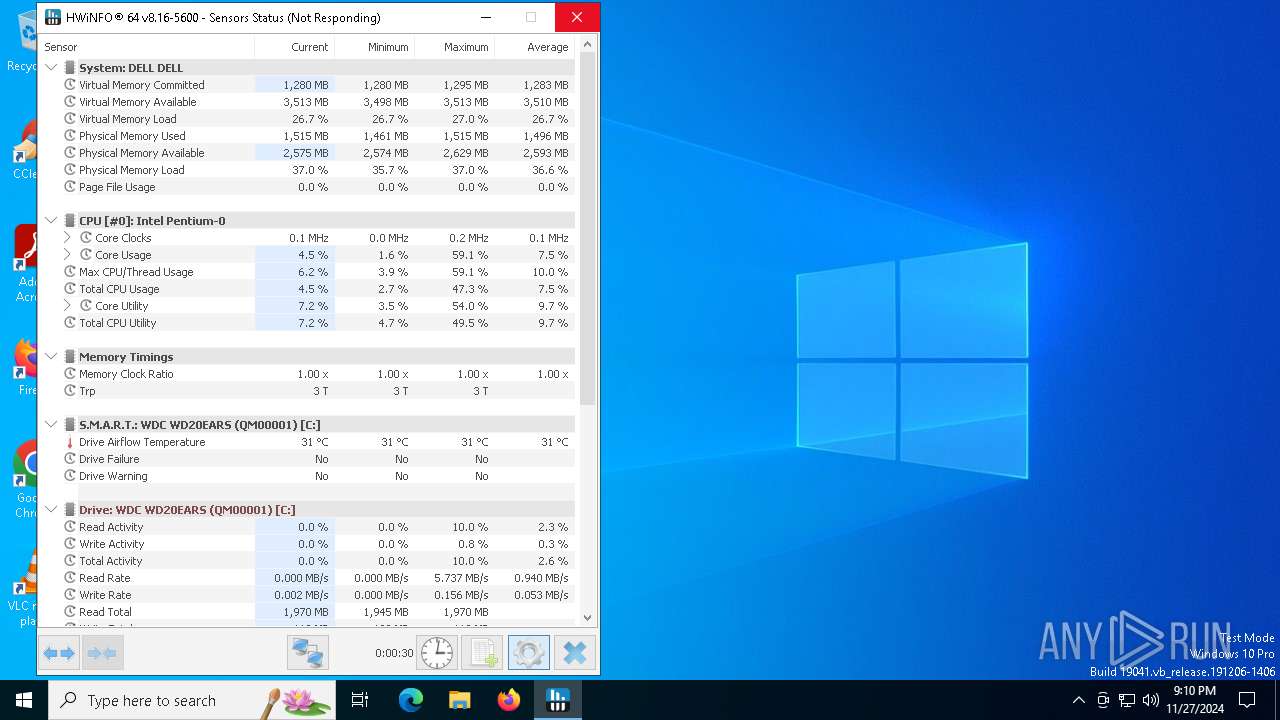The height and width of the screenshot is (720, 1280).
Task: Expand the Core Clocks row
Action: tap(67, 238)
